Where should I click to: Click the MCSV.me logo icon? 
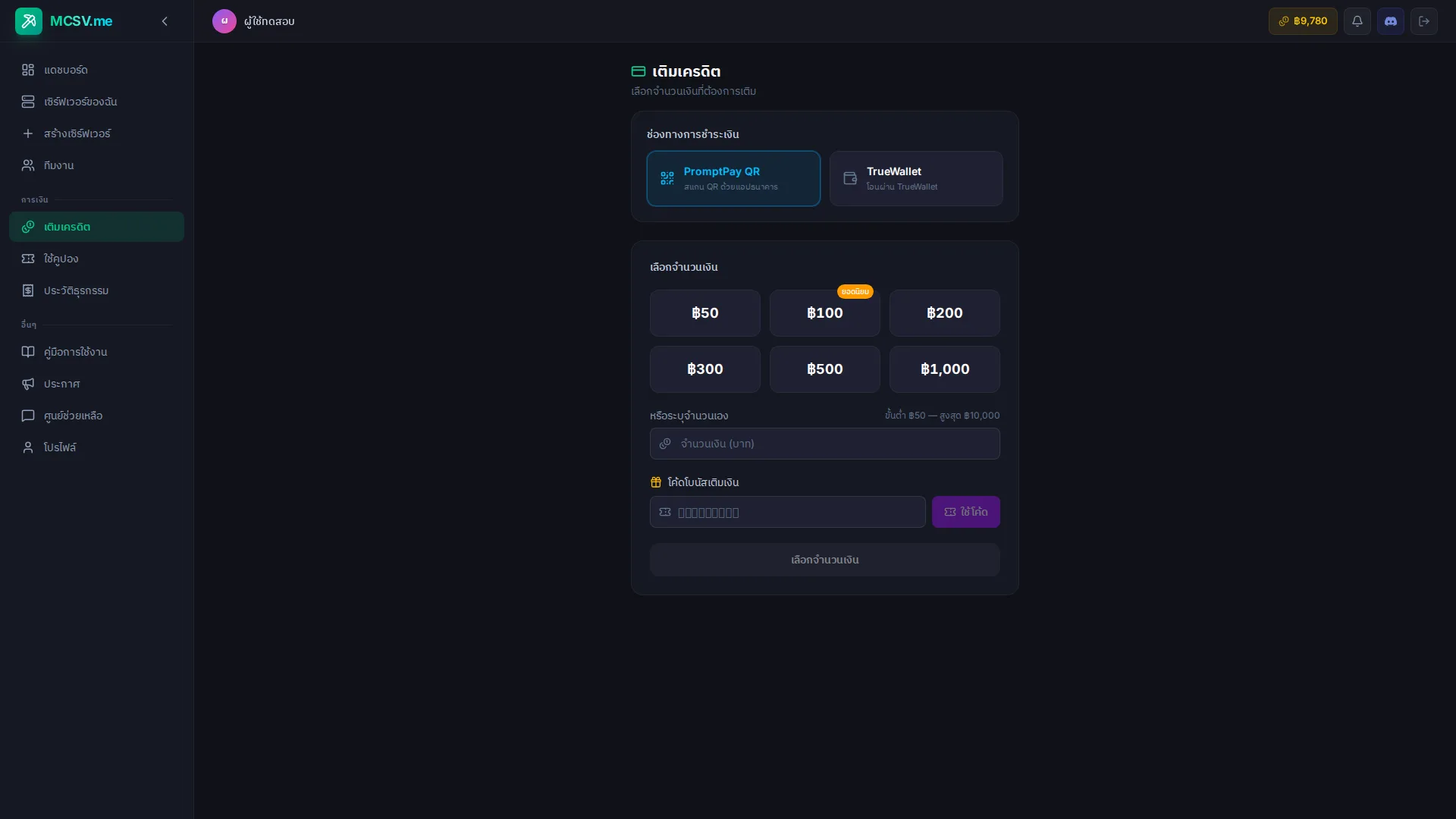point(29,21)
